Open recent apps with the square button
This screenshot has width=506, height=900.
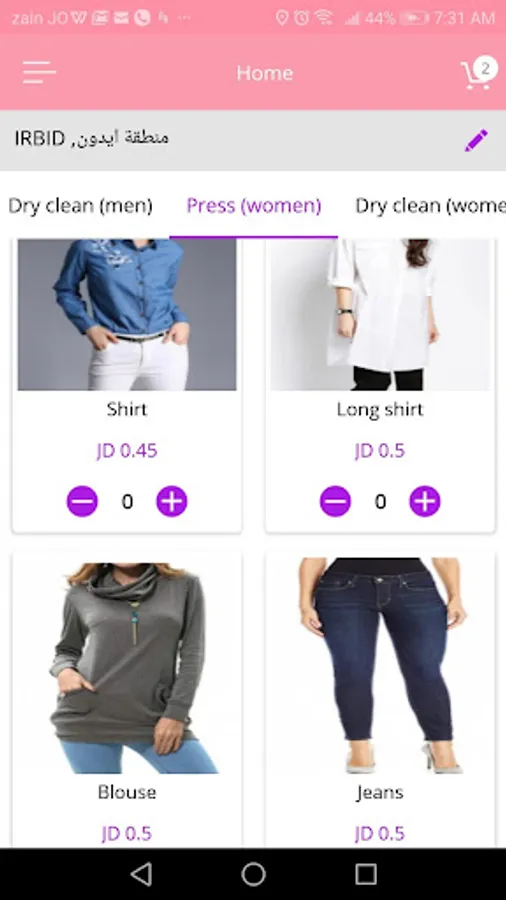[x=365, y=874]
